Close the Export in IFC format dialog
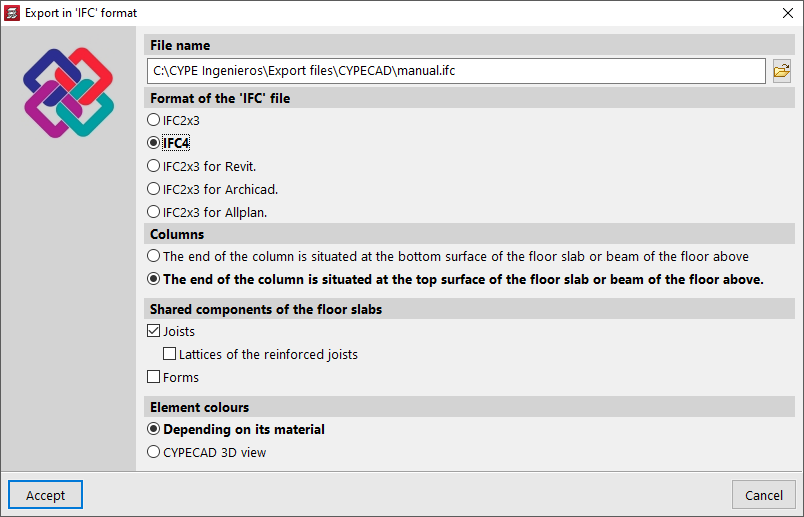 pos(784,13)
